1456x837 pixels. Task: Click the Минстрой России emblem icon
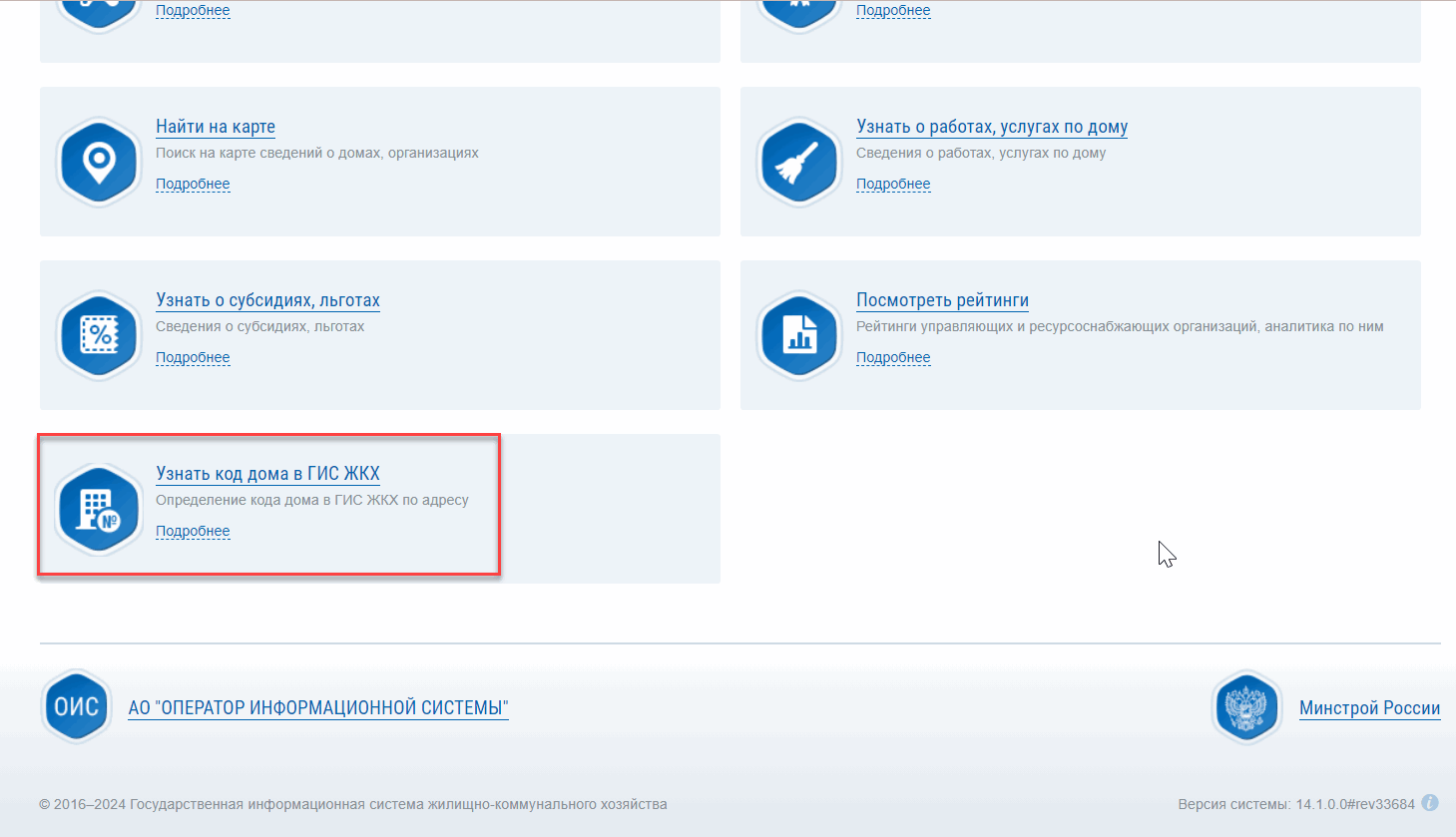tap(1245, 707)
